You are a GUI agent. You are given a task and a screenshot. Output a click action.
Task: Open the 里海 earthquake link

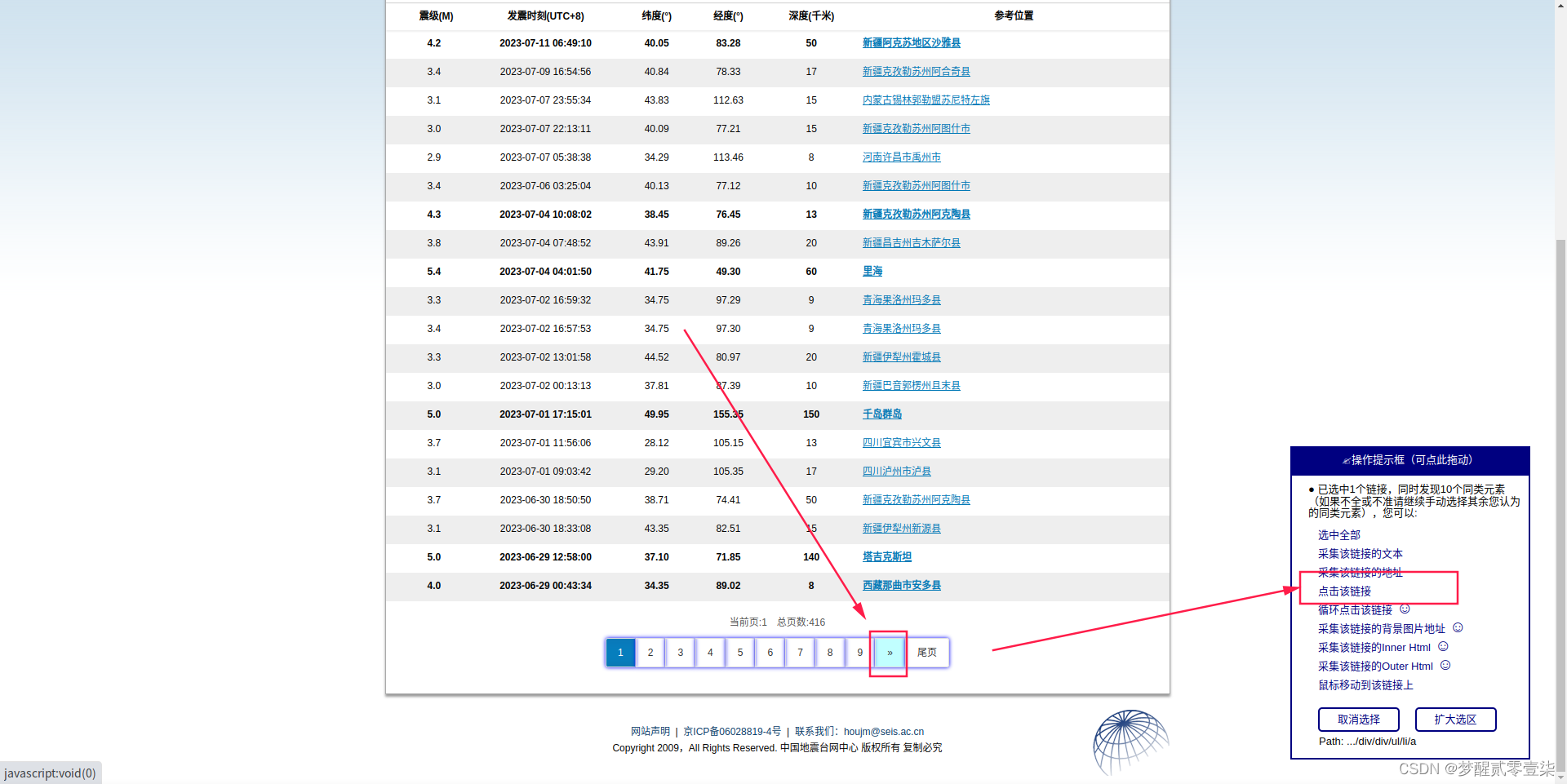(x=872, y=272)
